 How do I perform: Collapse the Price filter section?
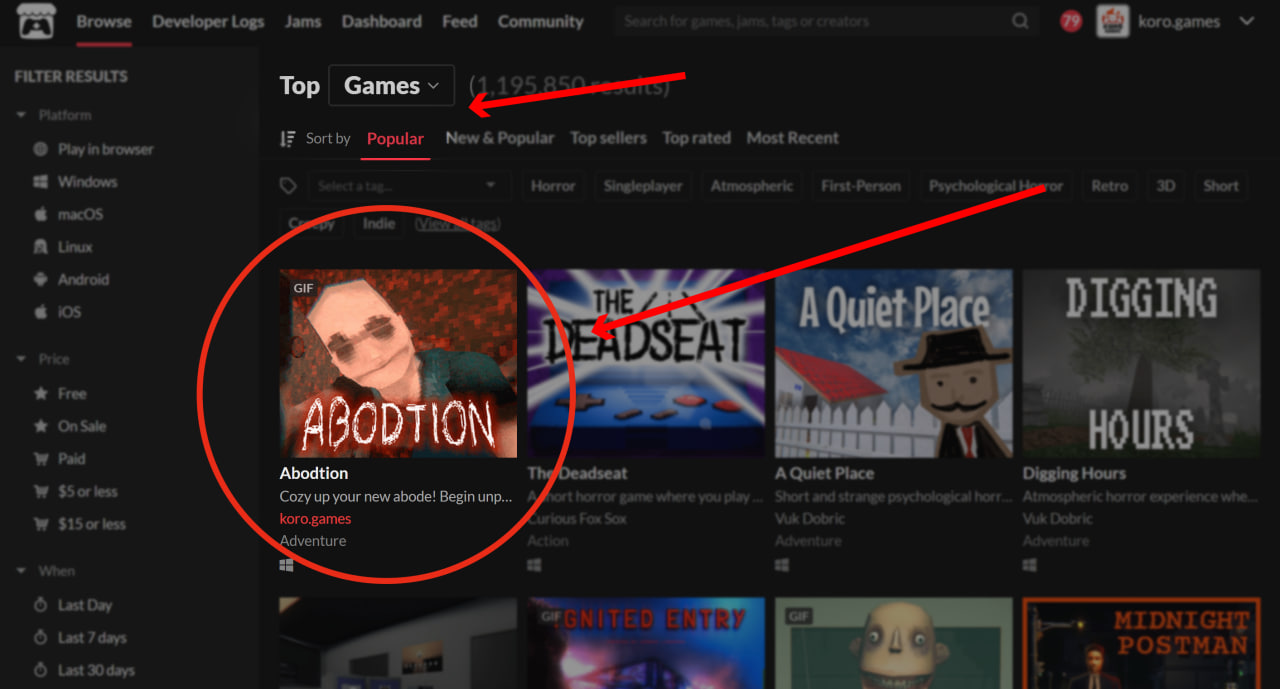point(42,359)
